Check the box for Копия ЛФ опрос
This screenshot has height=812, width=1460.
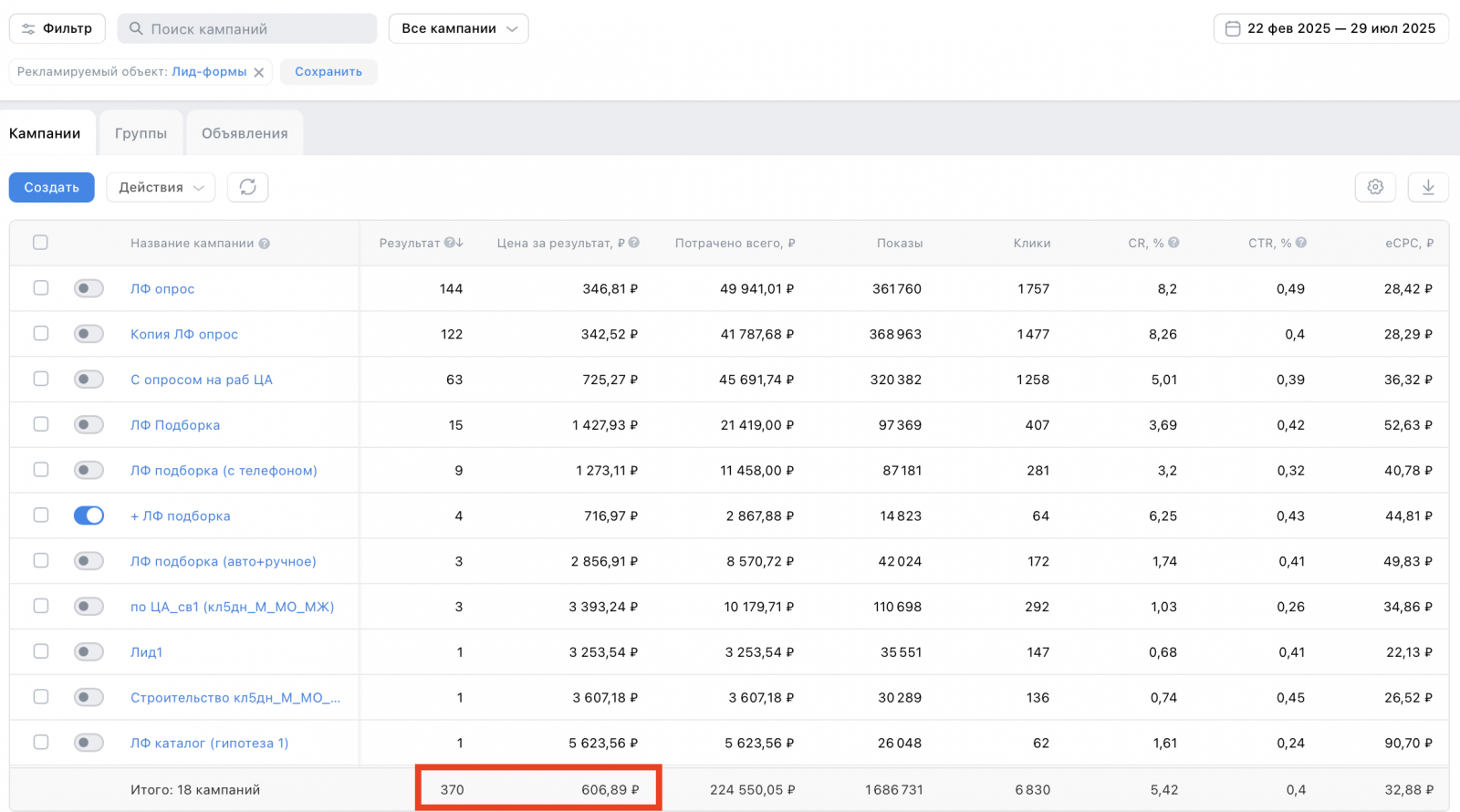pyautogui.click(x=41, y=333)
